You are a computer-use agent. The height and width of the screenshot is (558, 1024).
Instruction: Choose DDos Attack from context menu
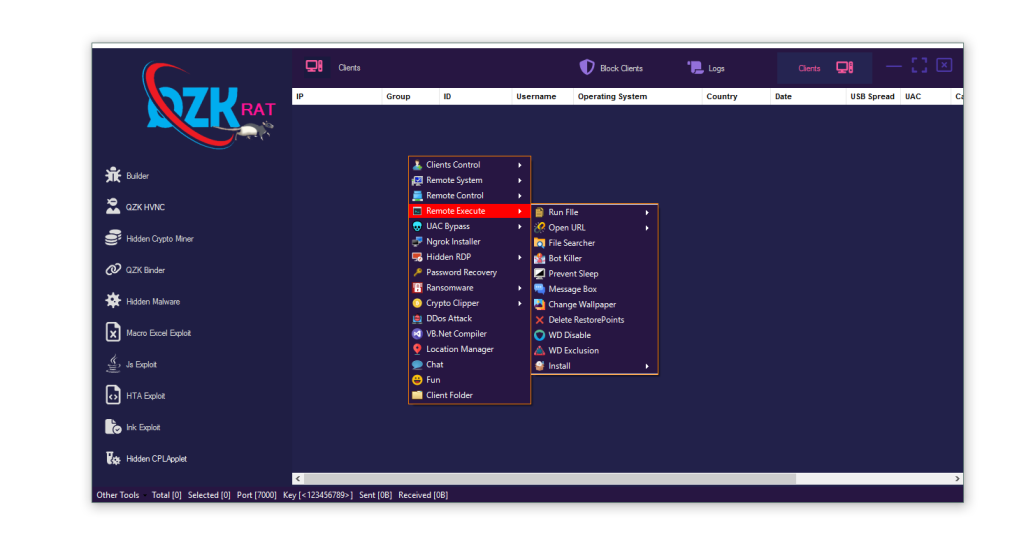point(469,318)
